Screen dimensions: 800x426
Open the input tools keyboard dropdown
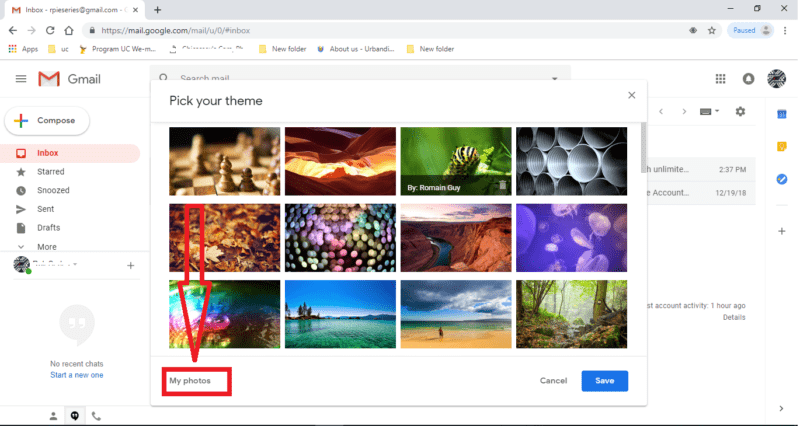[x=709, y=111]
